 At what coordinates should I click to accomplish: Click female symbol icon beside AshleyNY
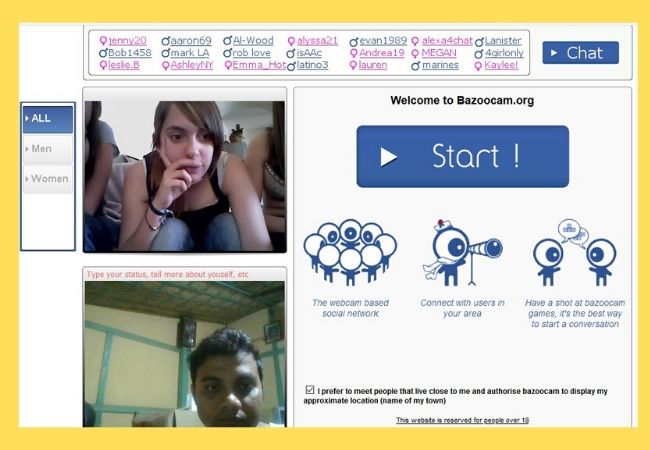pyautogui.click(x=165, y=65)
